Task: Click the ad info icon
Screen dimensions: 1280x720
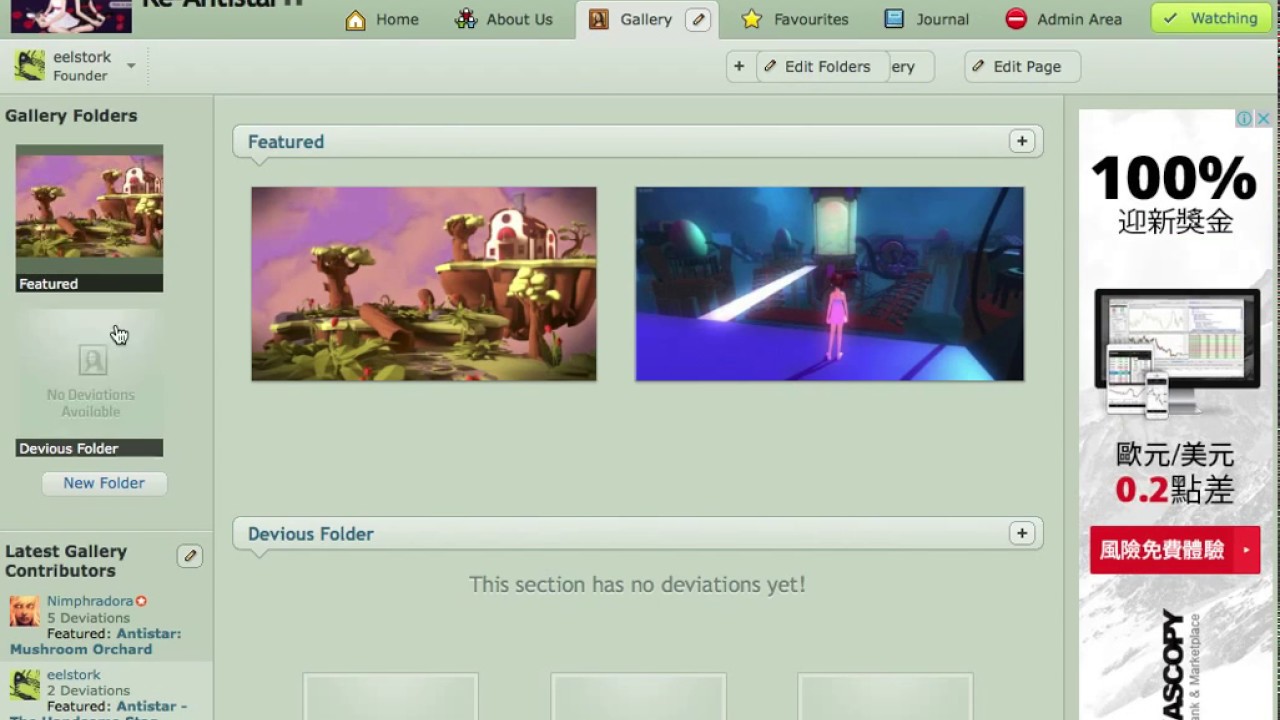Action: (1244, 119)
